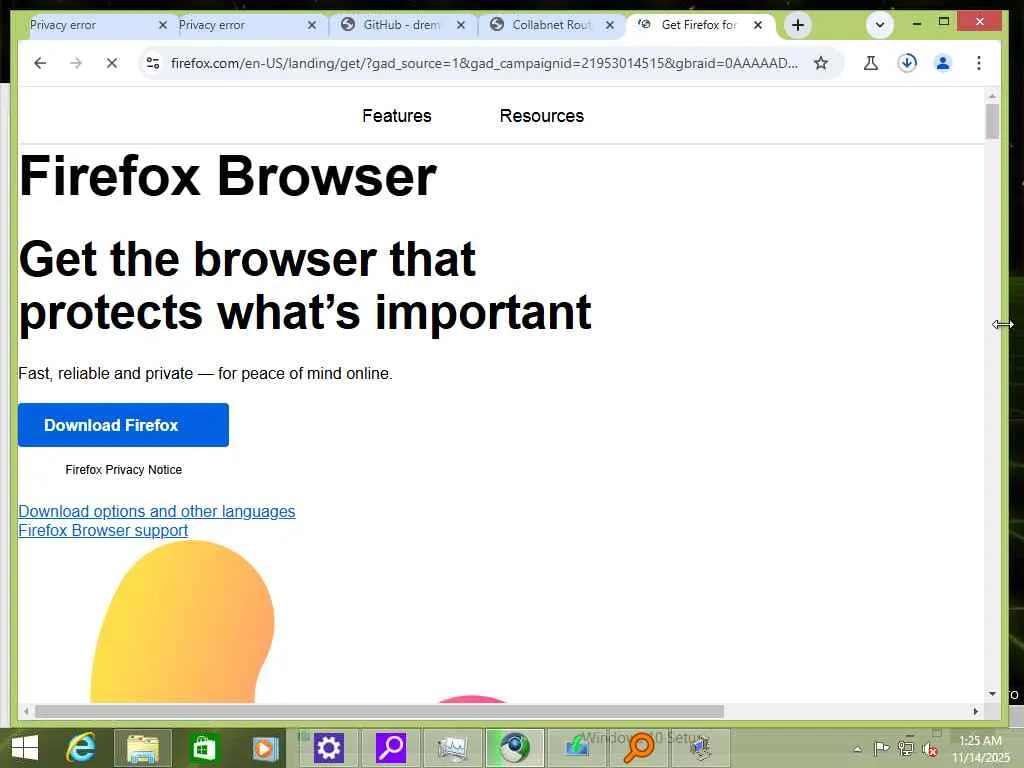Open the Features menu
This screenshot has width=1024, height=768.
click(397, 116)
